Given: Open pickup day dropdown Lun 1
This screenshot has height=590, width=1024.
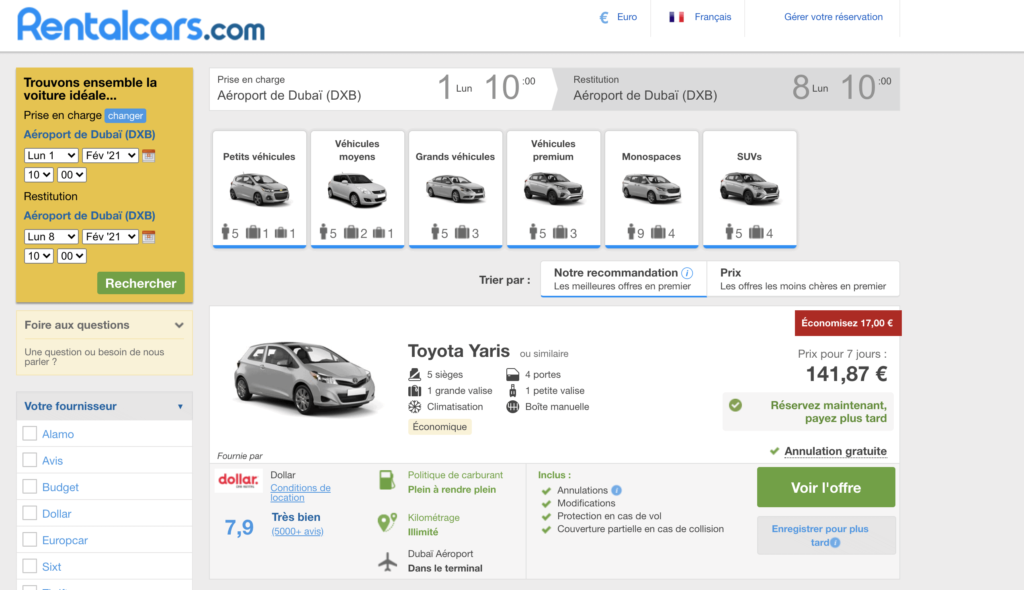Looking at the screenshot, I should [x=51, y=156].
